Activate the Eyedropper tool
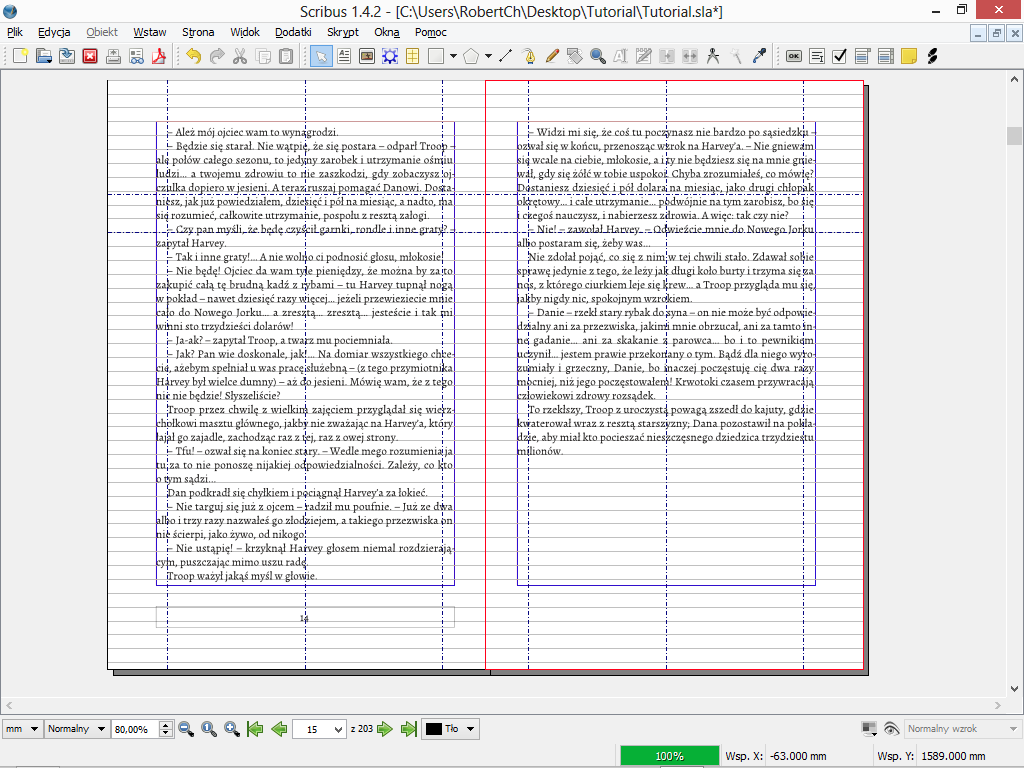The width and height of the screenshot is (1024, 768). pyautogui.click(x=759, y=56)
